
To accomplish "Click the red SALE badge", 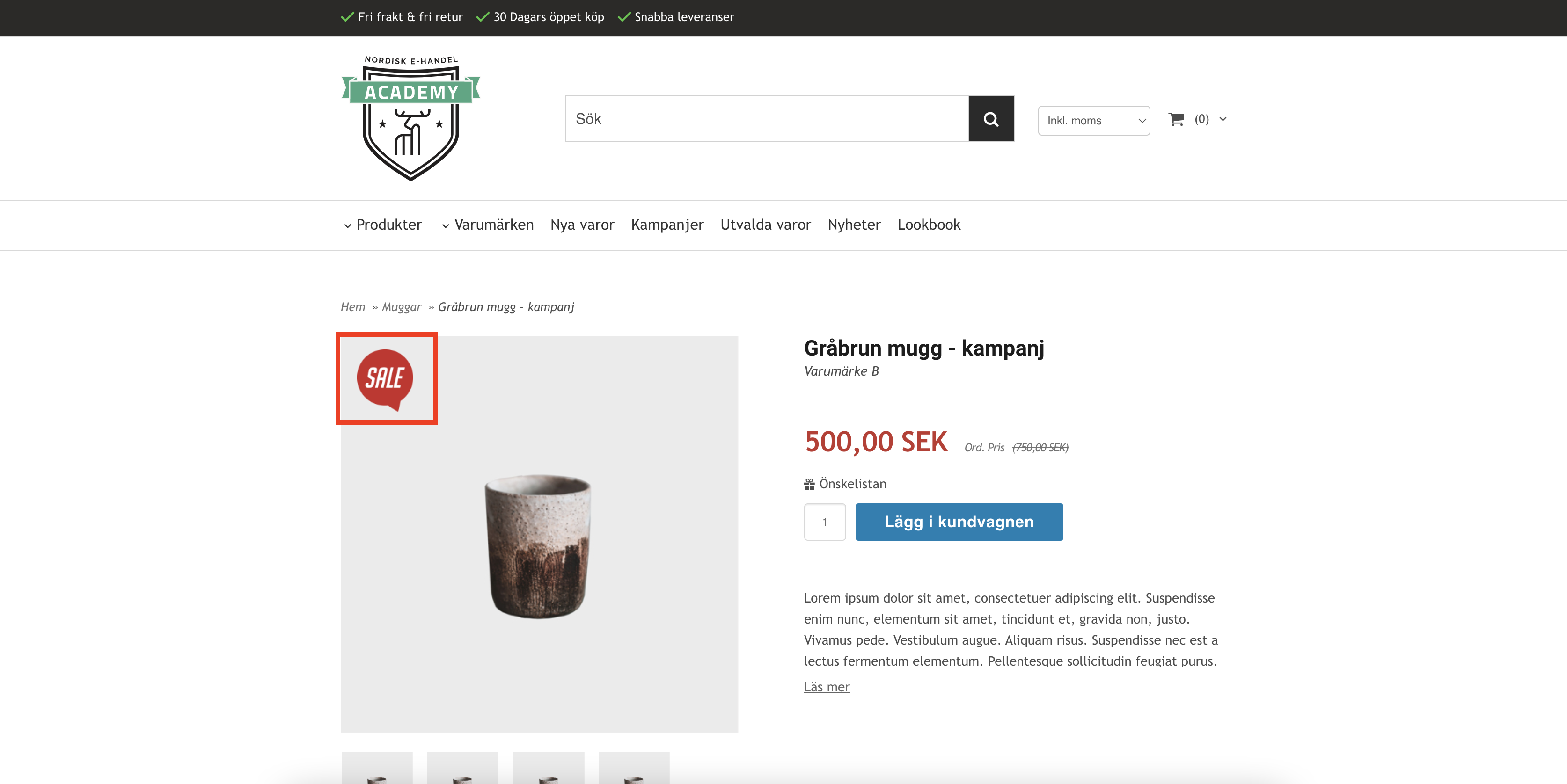I will point(385,378).
